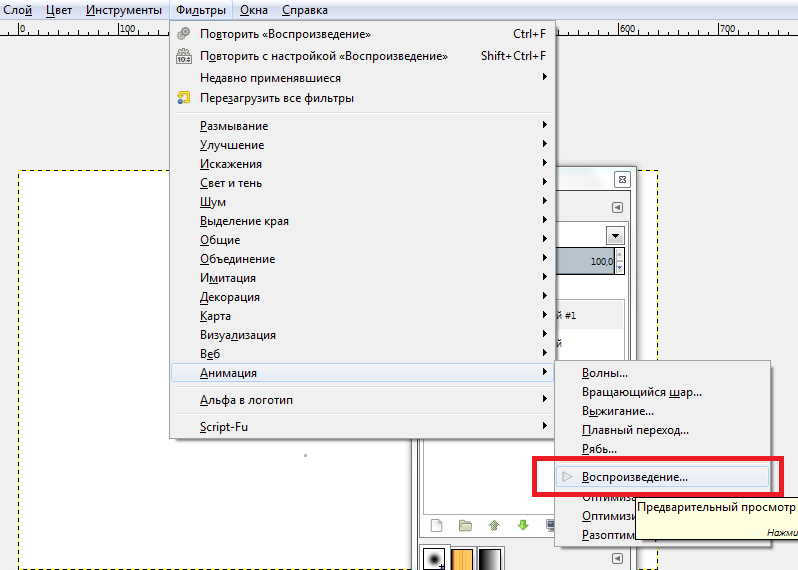
Task: Expand the Улучшение submenu
Action: (362, 145)
